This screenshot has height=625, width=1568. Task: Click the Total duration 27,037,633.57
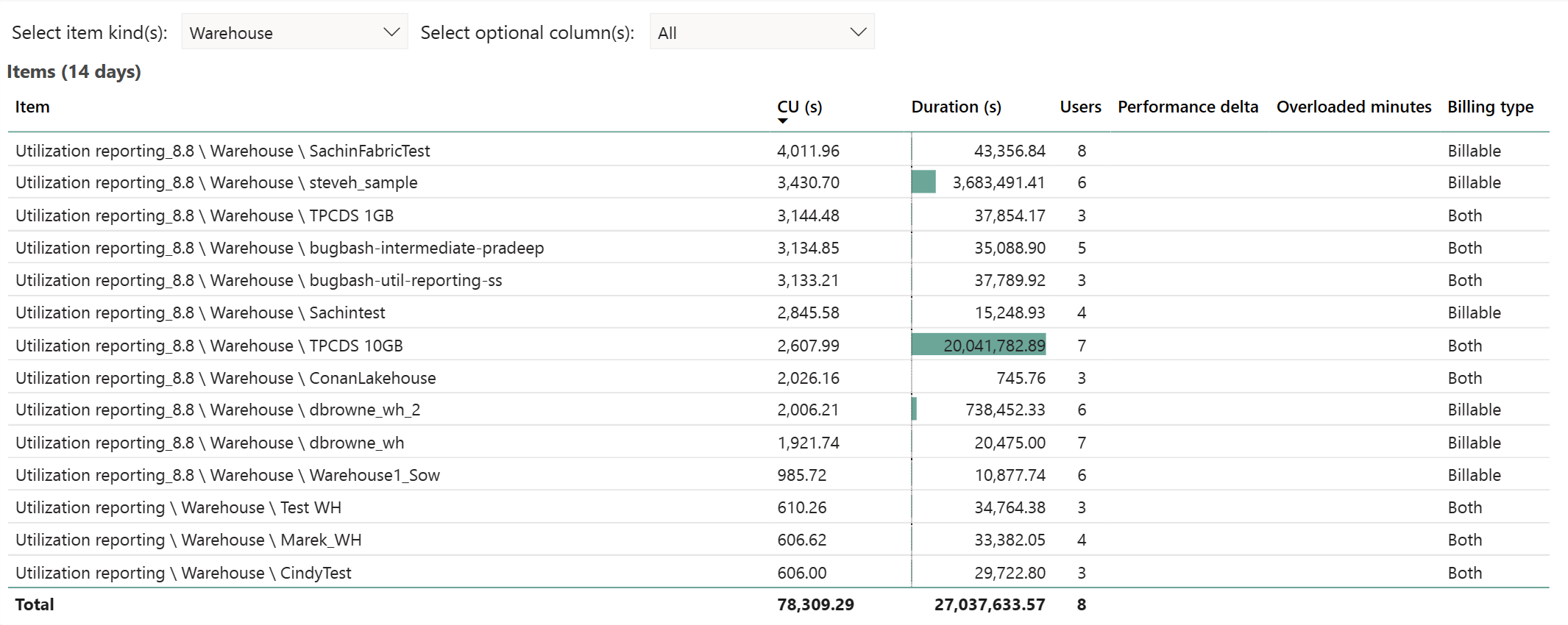pyautogui.click(x=990, y=604)
